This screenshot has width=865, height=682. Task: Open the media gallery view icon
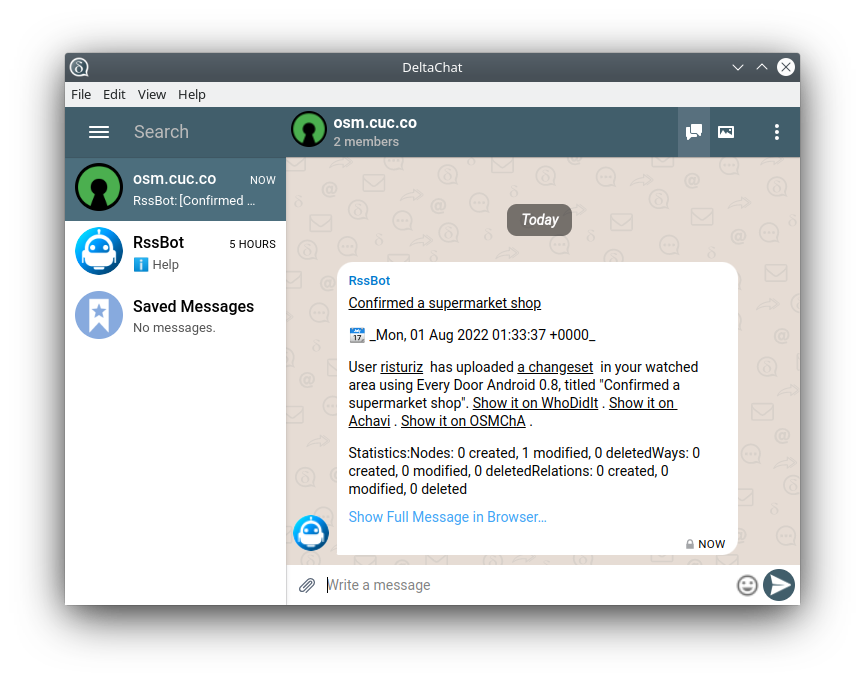(x=726, y=132)
